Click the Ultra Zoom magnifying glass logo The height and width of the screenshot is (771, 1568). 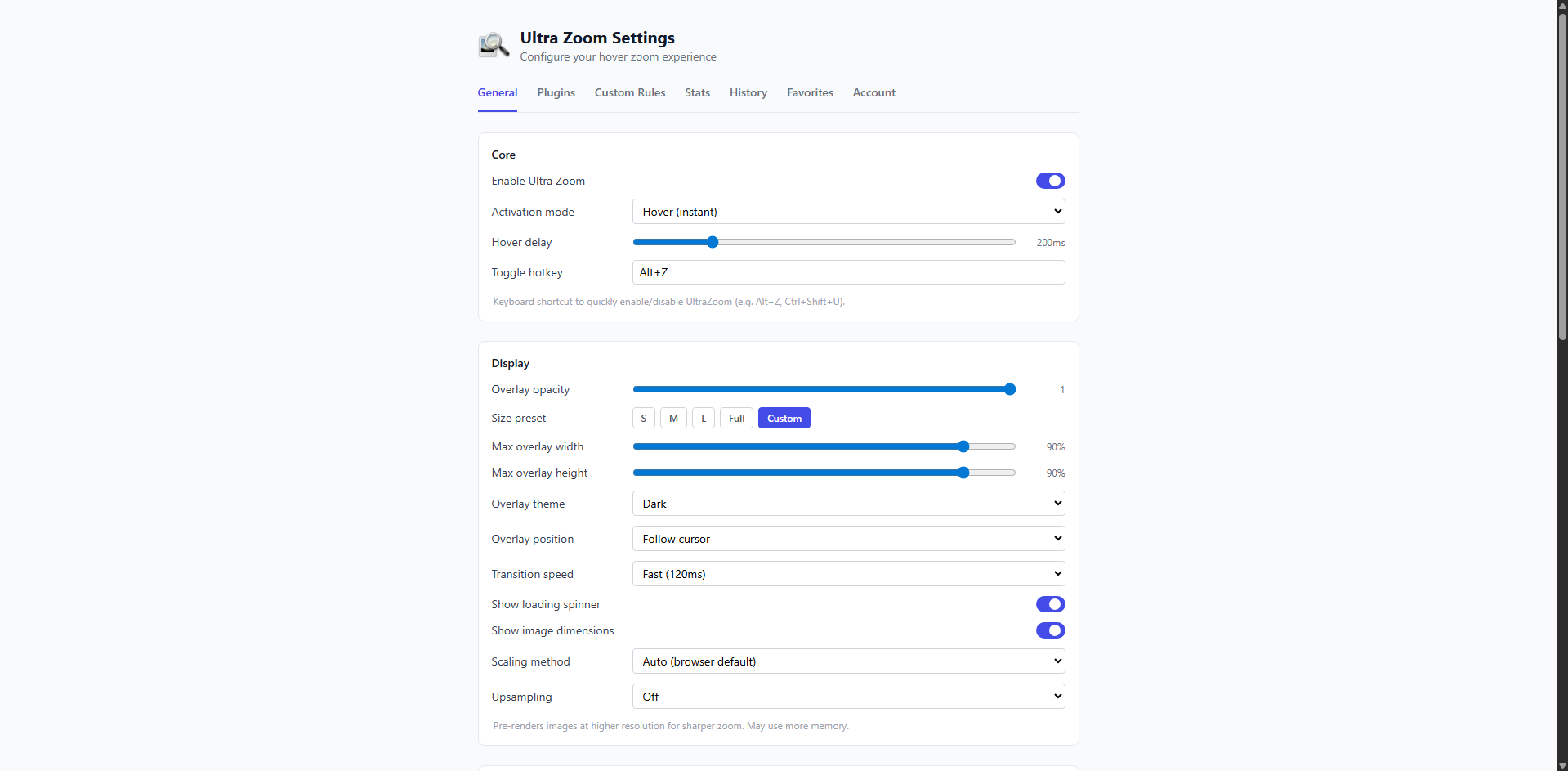point(493,45)
